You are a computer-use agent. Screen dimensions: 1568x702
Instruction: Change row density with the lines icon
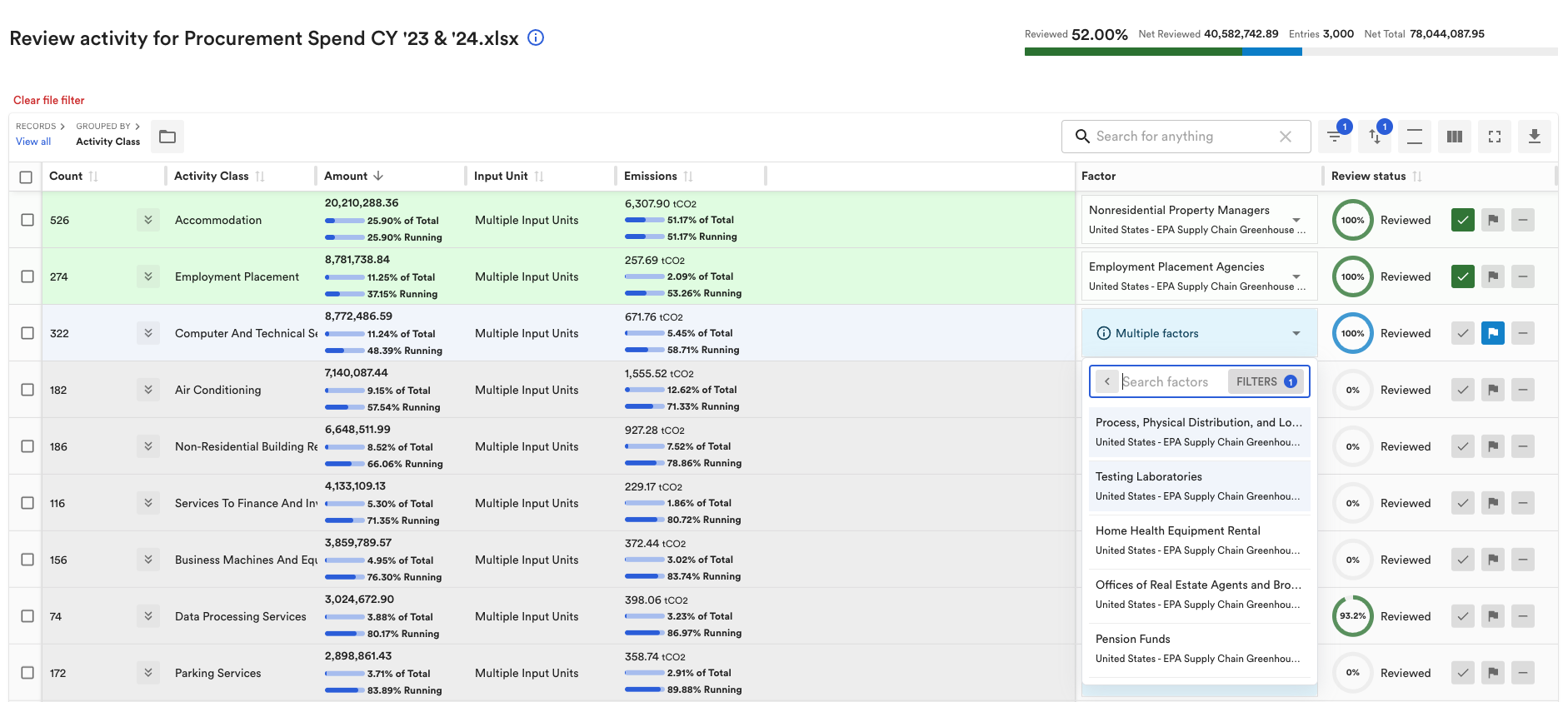(1415, 137)
